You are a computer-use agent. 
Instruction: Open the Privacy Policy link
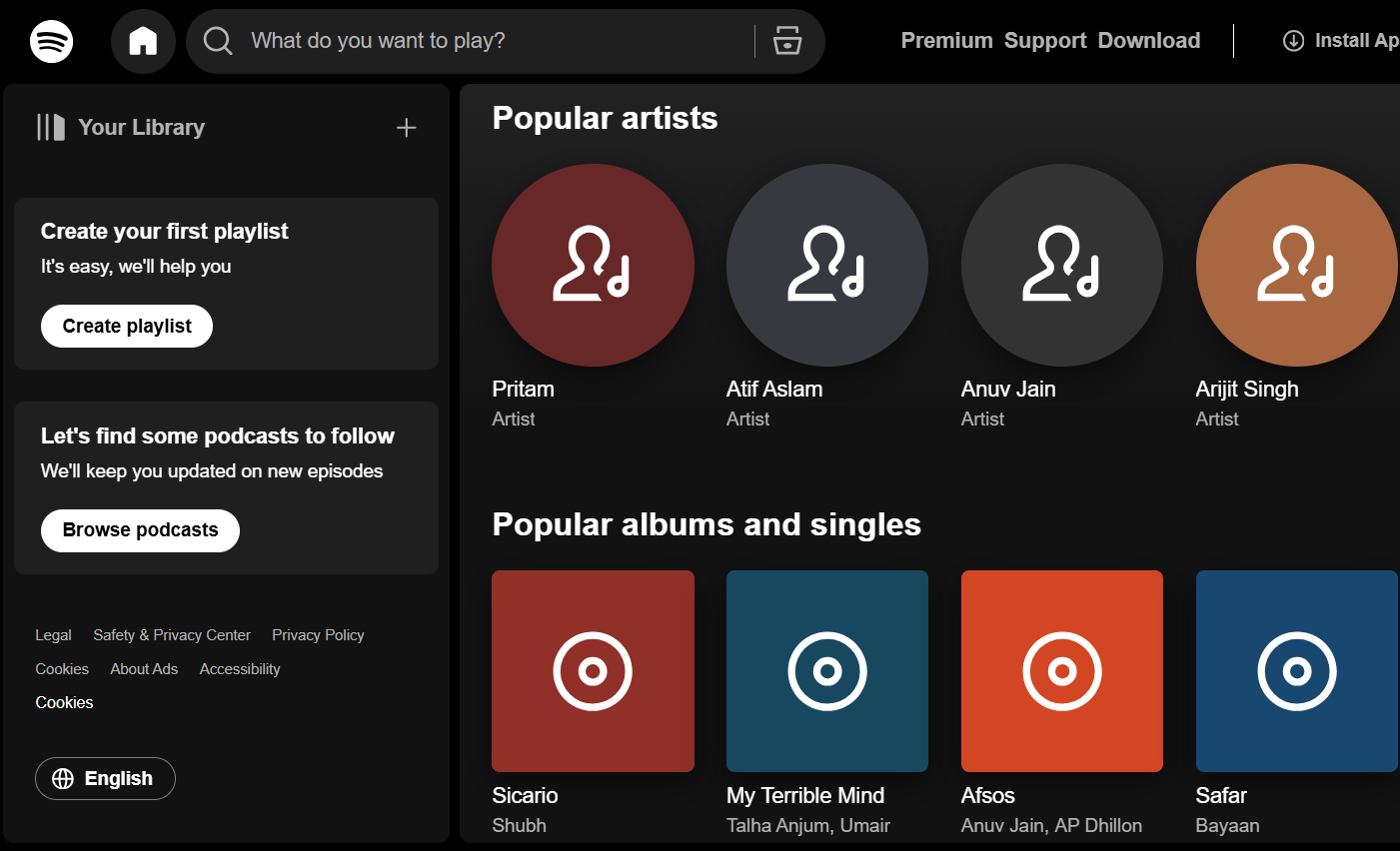[318, 635]
